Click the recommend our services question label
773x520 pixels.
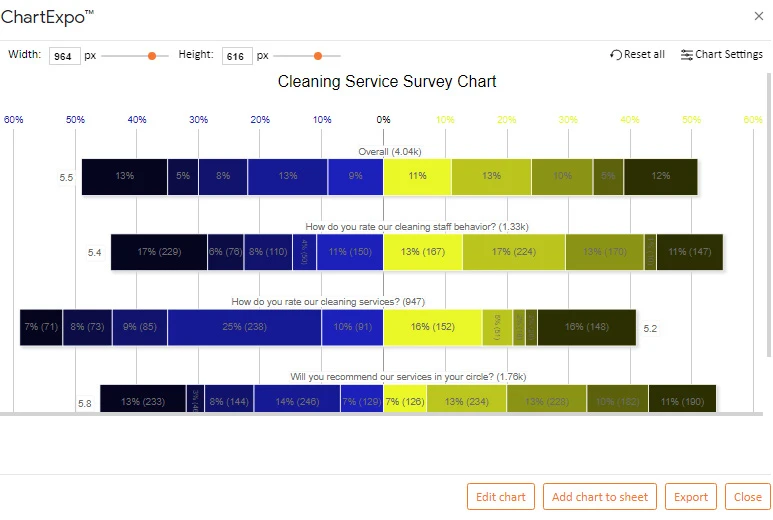tap(408, 377)
